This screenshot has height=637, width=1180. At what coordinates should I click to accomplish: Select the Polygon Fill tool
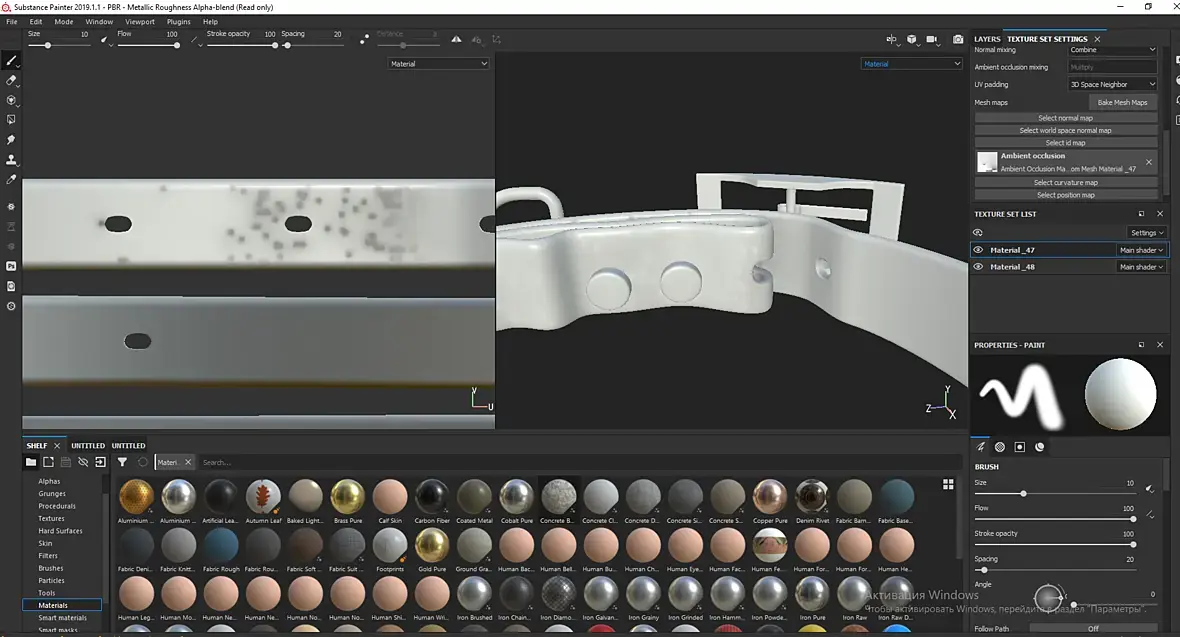coord(11,120)
